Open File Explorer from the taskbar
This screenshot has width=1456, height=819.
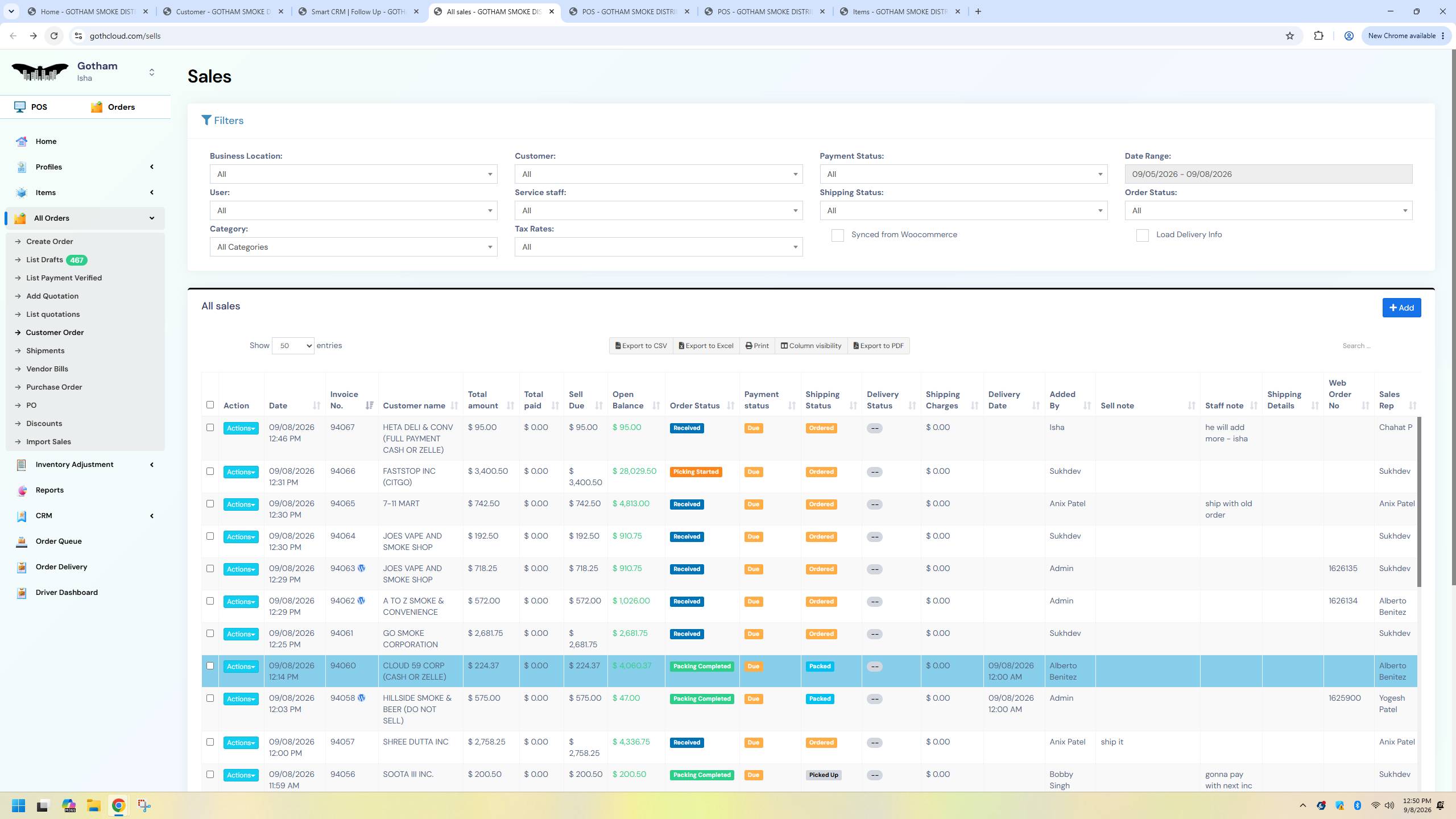[93, 805]
